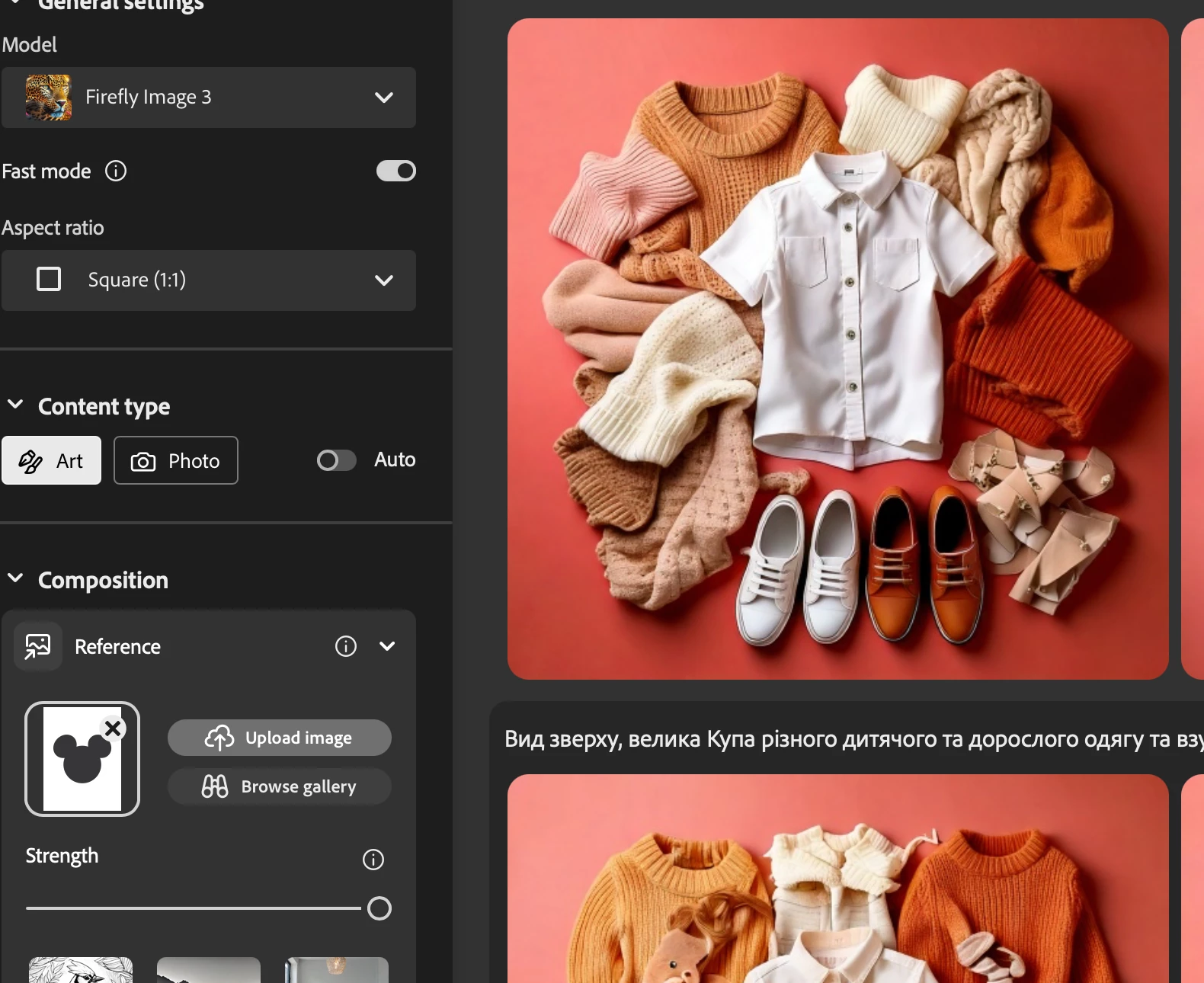Click the Strength slider track
Image resolution: width=1204 pixels, height=983 pixels.
point(194,908)
